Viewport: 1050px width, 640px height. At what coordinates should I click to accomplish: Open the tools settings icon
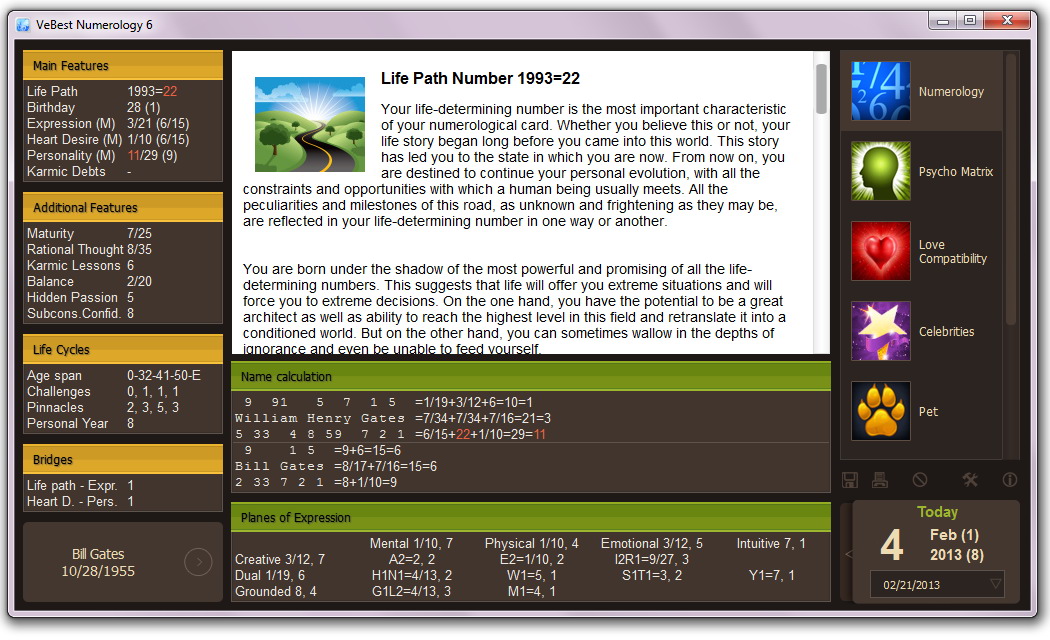pos(970,479)
